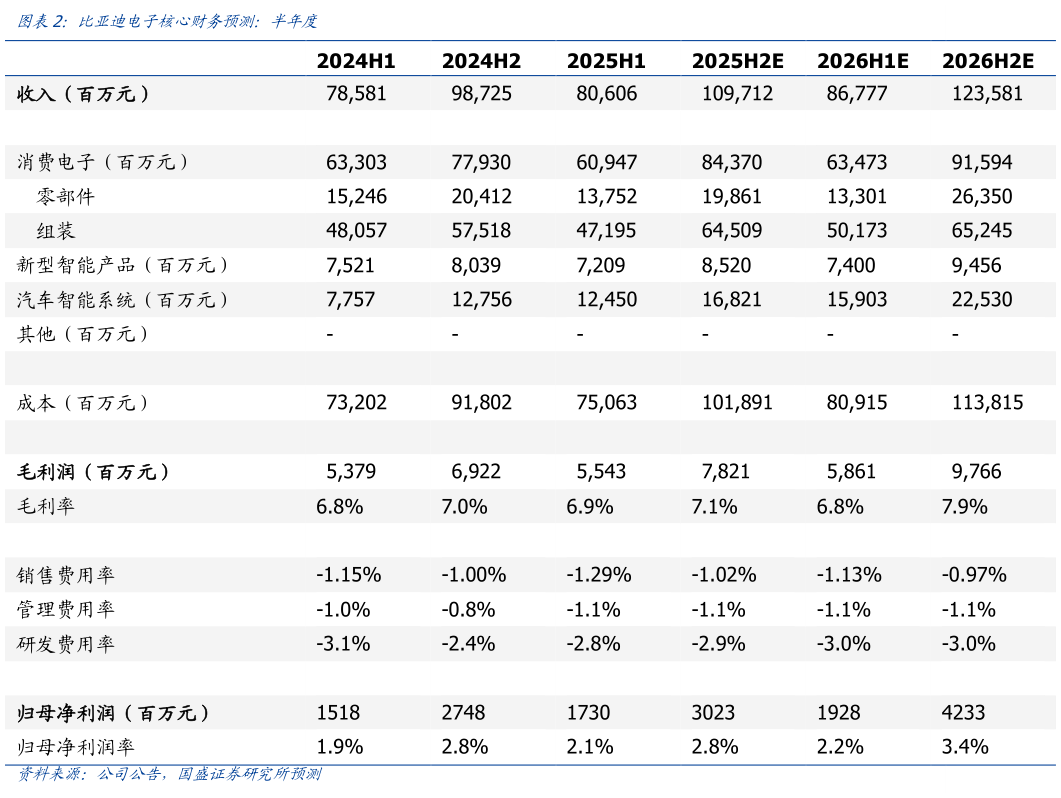This screenshot has height=798, width=1061.
Task: Click the sales expense rate -1.29%
Action: [x=599, y=575]
